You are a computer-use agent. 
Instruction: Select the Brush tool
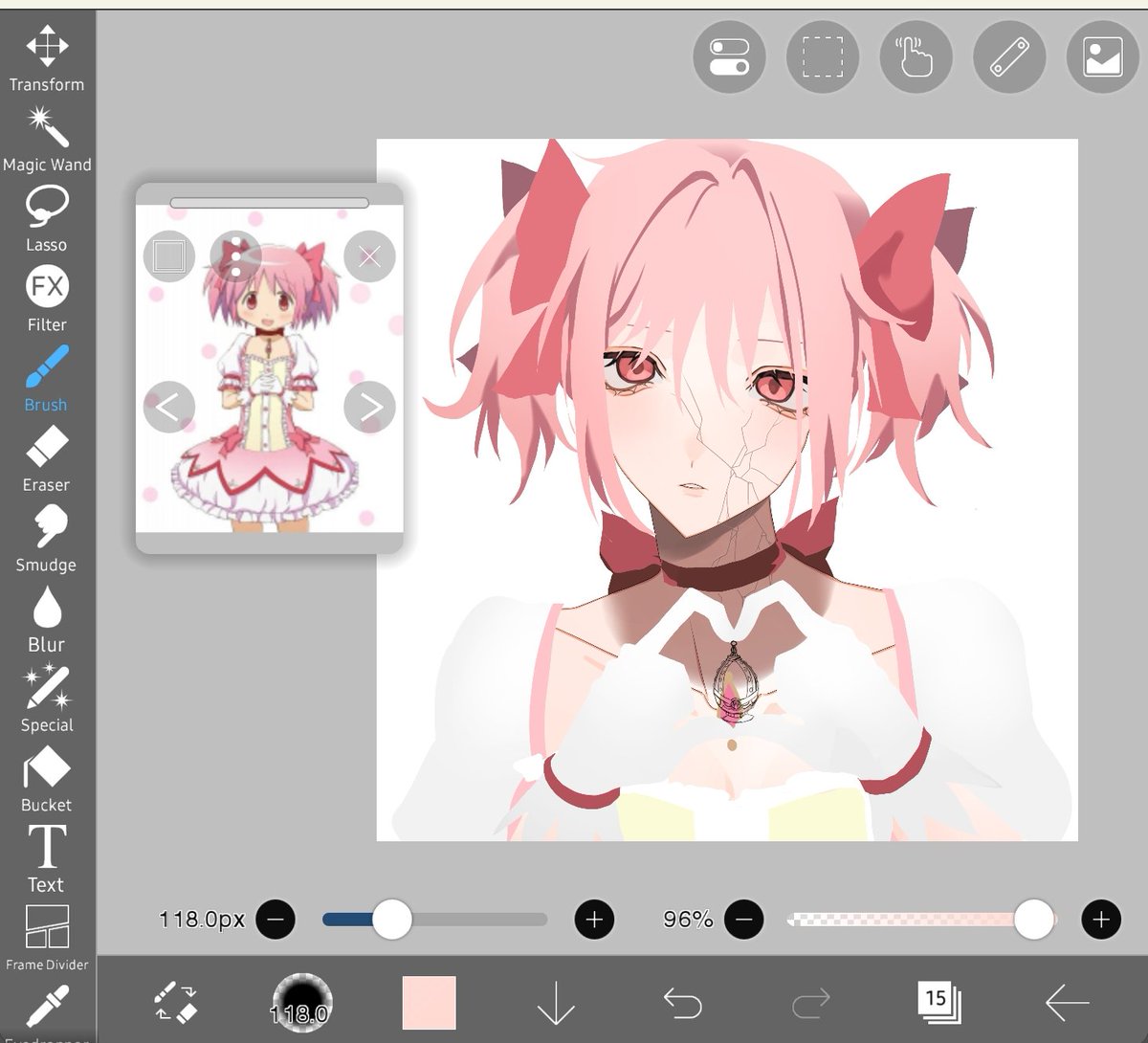pyautogui.click(x=46, y=380)
